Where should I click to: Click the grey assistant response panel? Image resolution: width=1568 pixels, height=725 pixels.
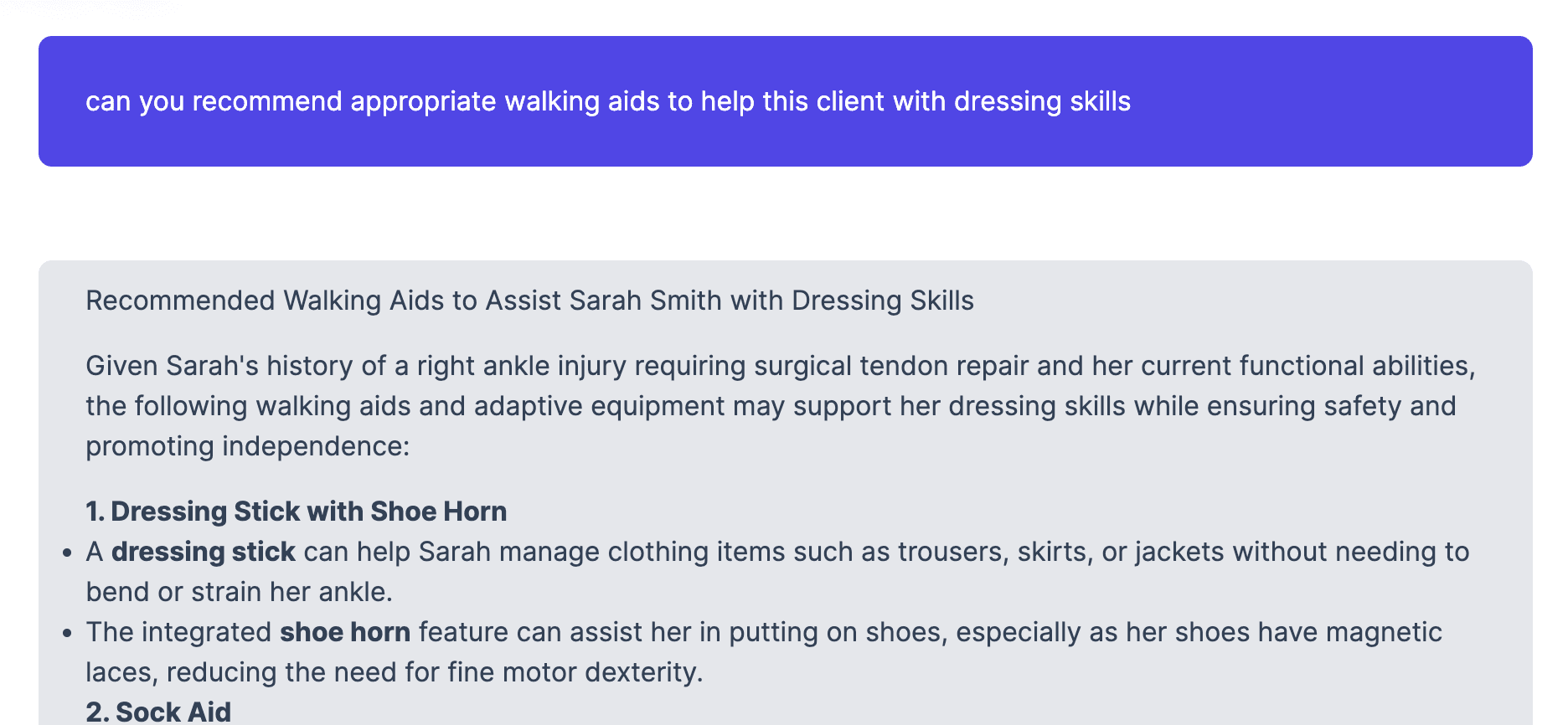(785, 493)
